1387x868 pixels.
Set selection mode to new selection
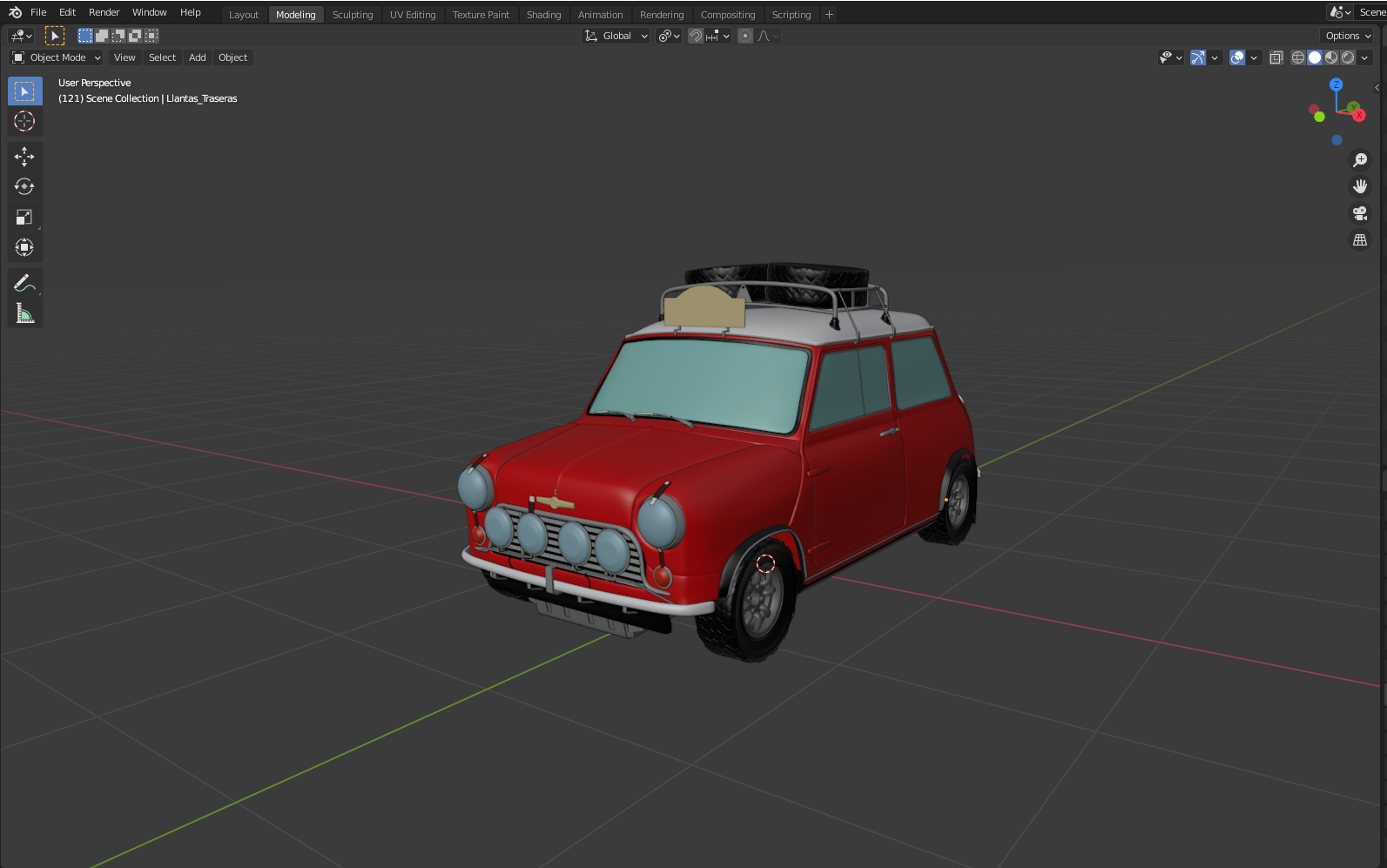pyautogui.click(x=85, y=36)
